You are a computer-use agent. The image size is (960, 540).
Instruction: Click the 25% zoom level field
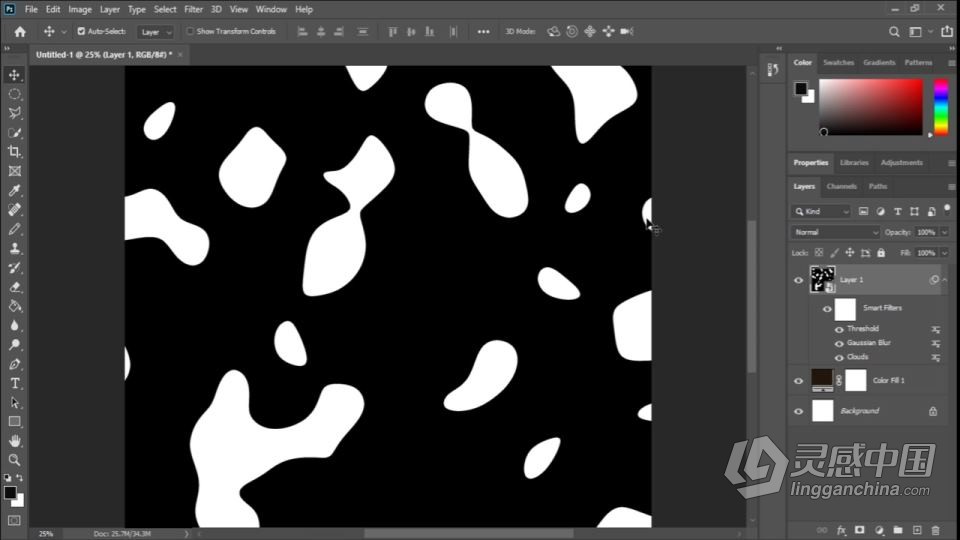(46, 534)
